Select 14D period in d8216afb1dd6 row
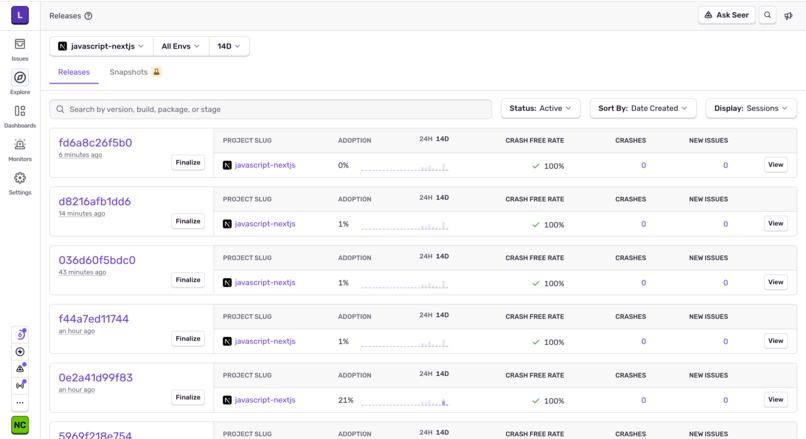The width and height of the screenshot is (806, 439). [x=443, y=197]
